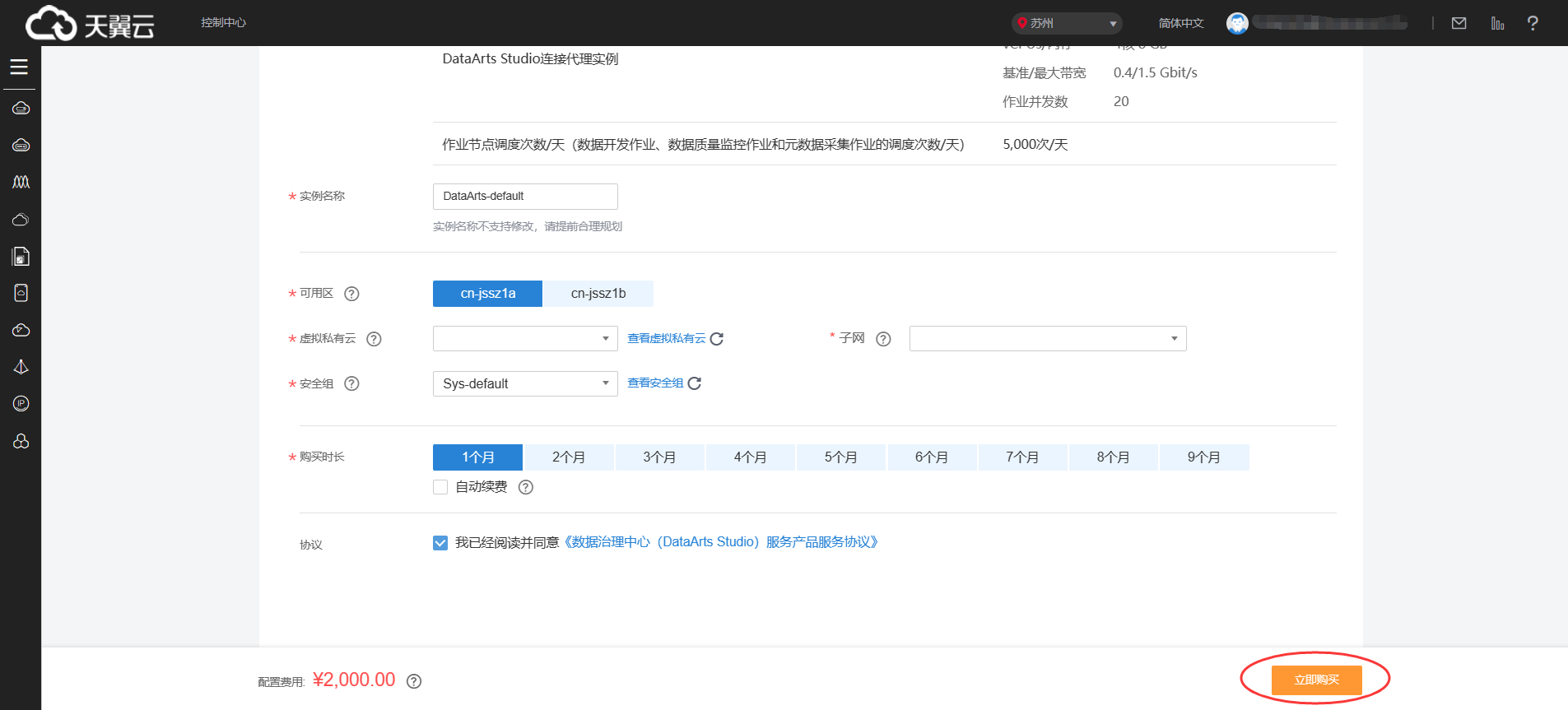Click the 0.4/1.5 Gbit/s bandwidth value
1568x710 pixels.
pos(1155,73)
